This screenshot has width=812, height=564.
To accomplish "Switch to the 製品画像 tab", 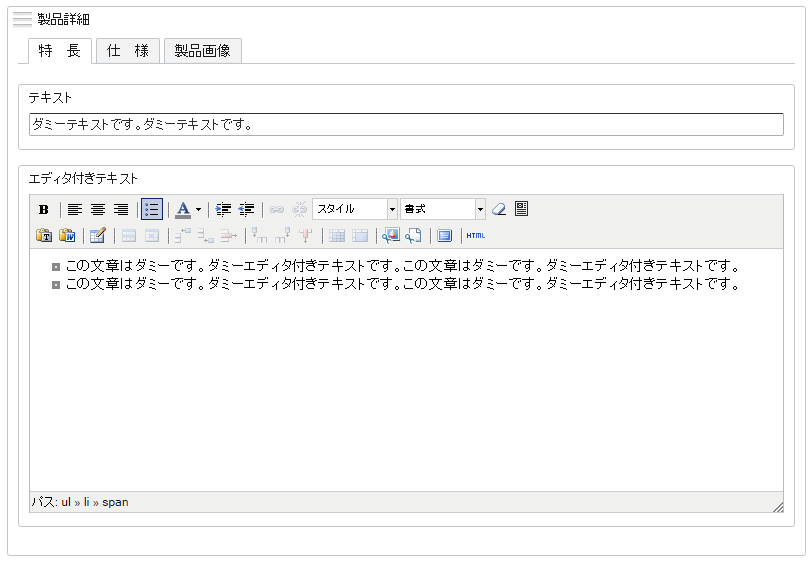I will (202, 51).
